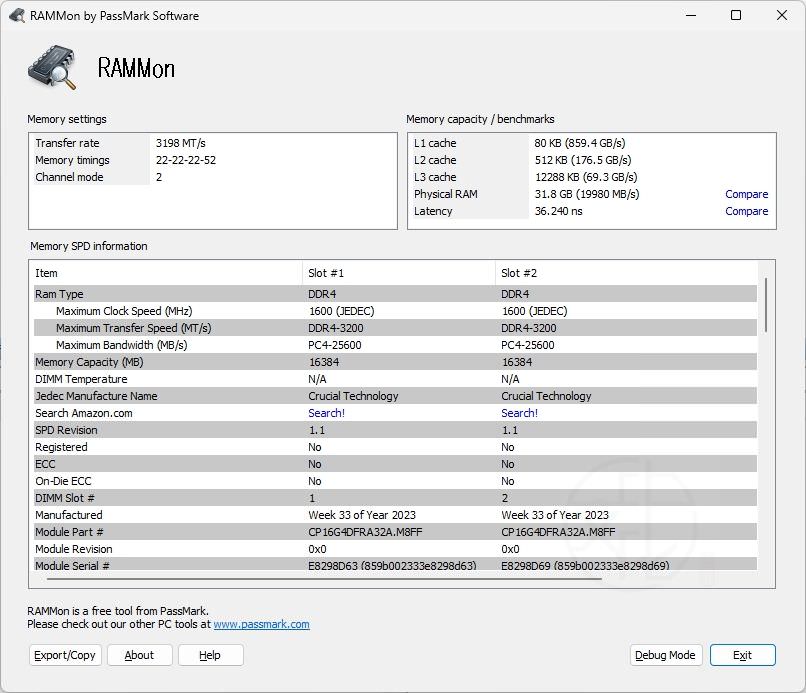
Task: Click the Memory settings heading
Action: [x=67, y=119]
